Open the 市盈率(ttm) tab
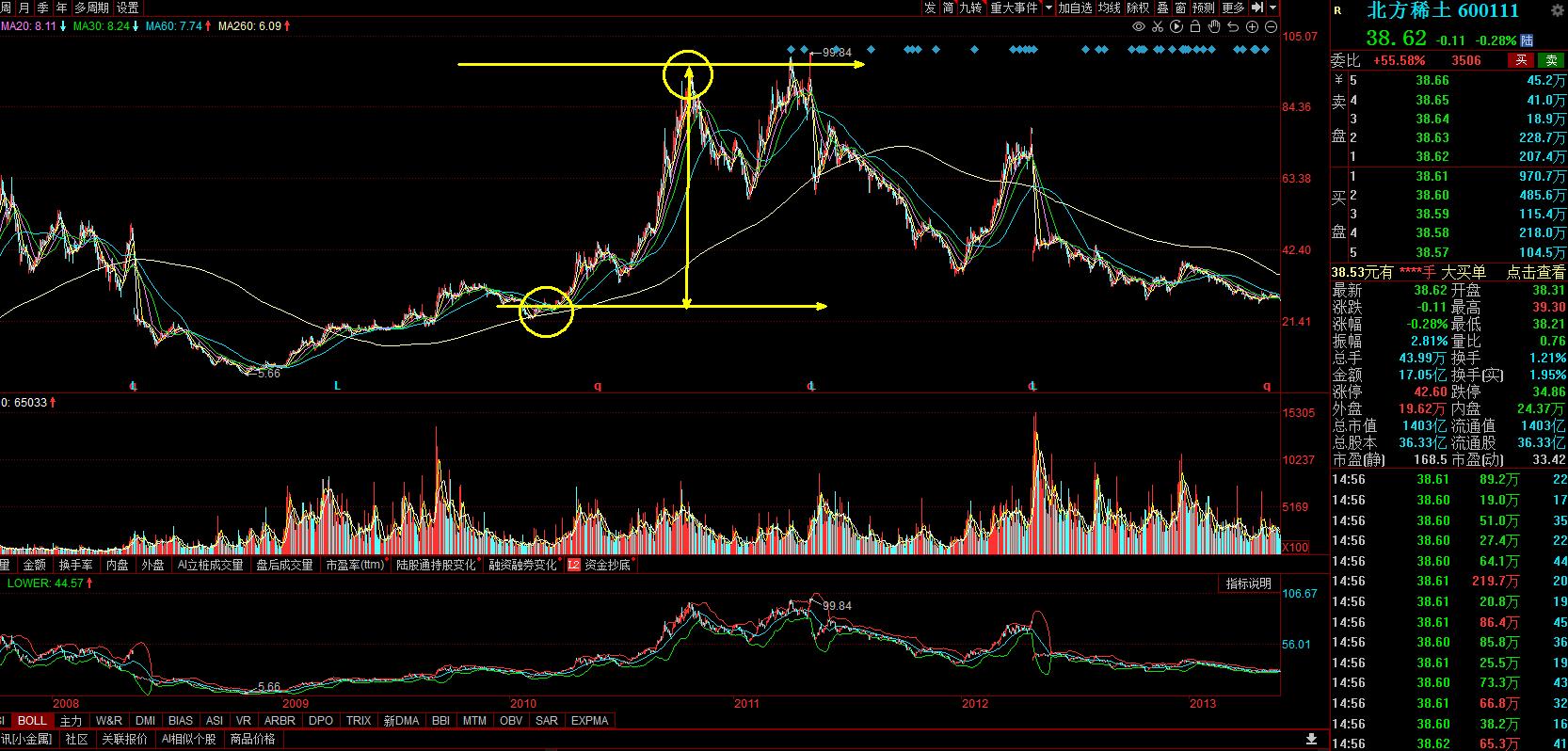Image resolution: width=1568 pixels, height=751 pixels. 356,565
